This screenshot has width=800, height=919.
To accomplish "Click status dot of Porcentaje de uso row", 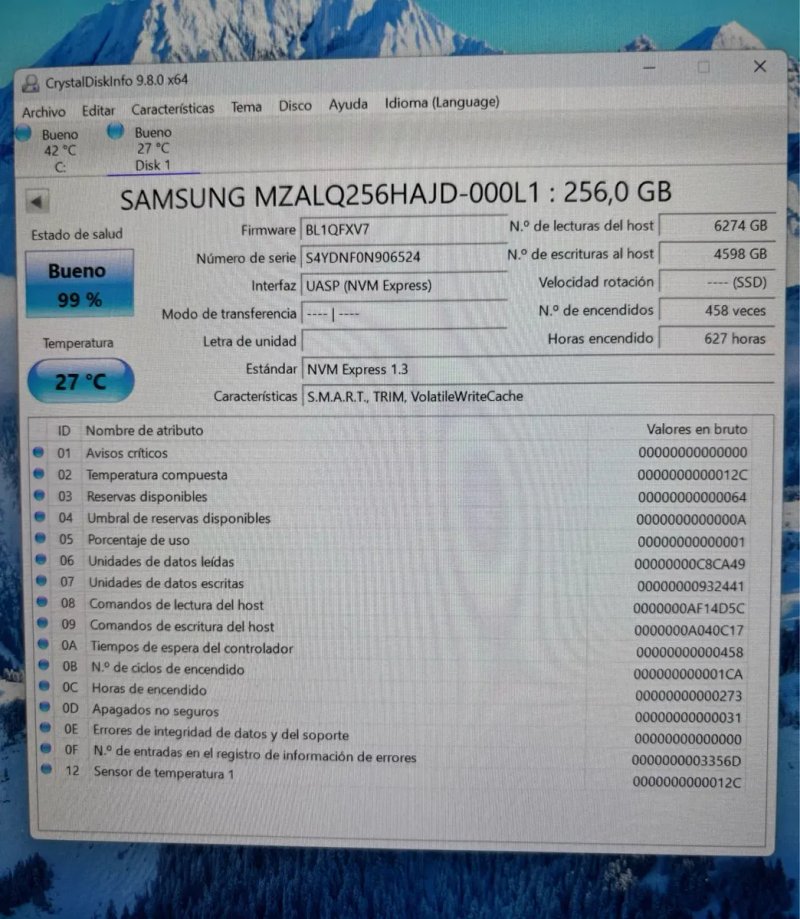I will [x=40, y=538].
